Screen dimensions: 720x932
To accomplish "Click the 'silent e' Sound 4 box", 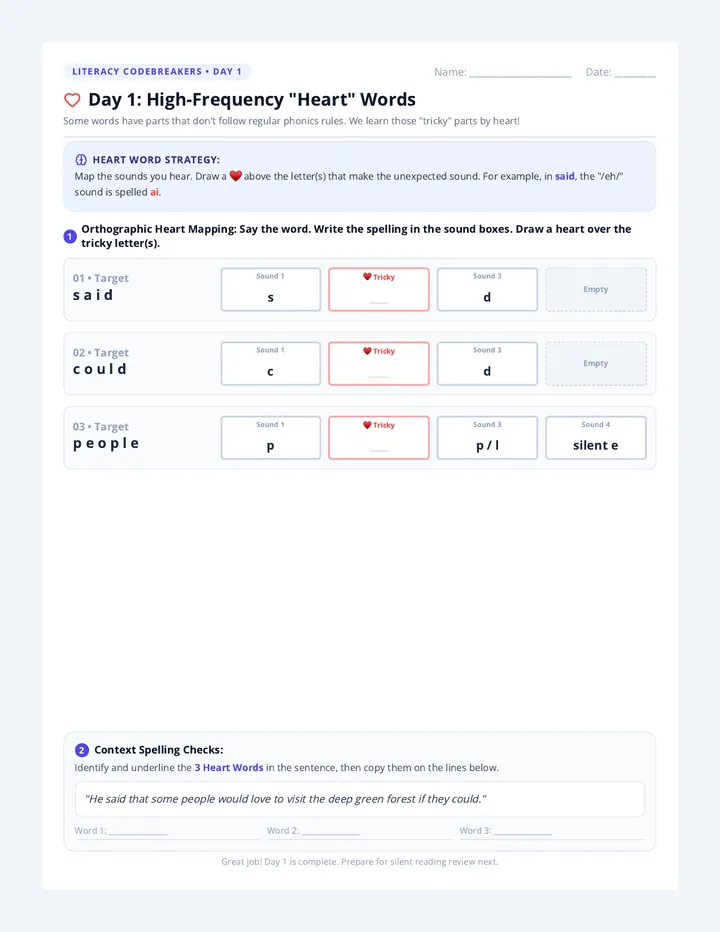I will click(596, 437).
